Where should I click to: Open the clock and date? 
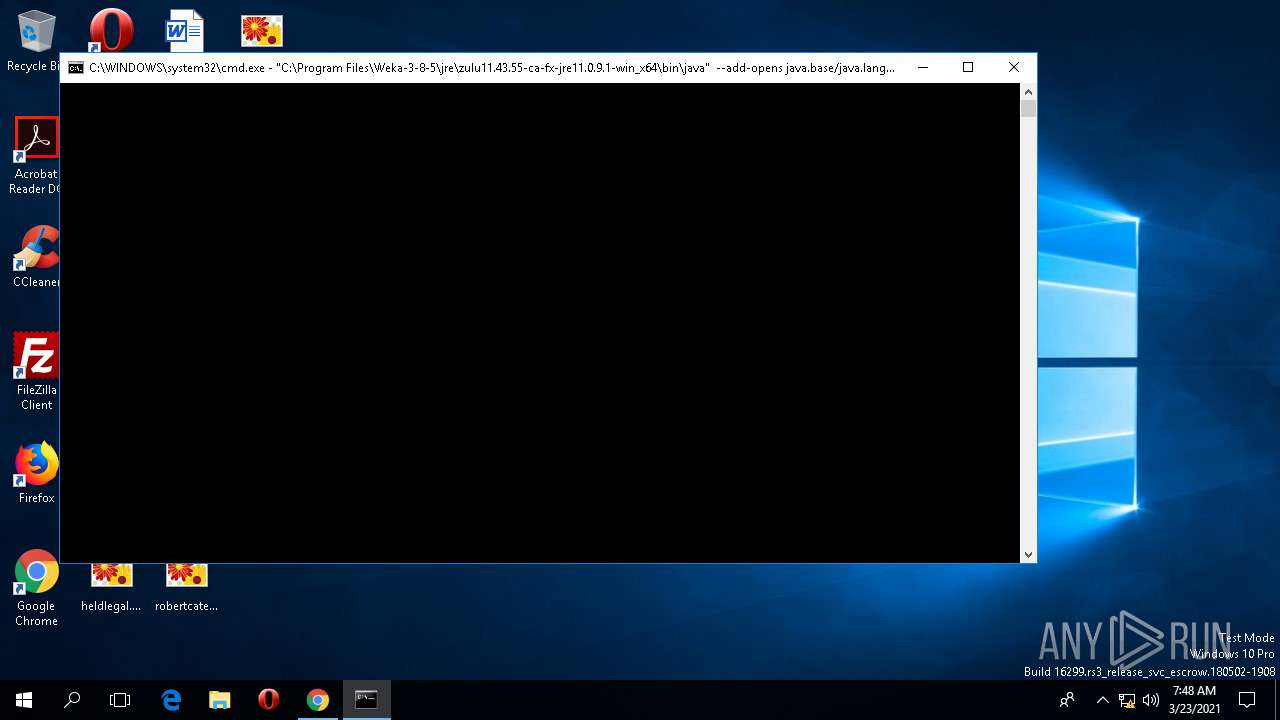[x=1194, y=700]
